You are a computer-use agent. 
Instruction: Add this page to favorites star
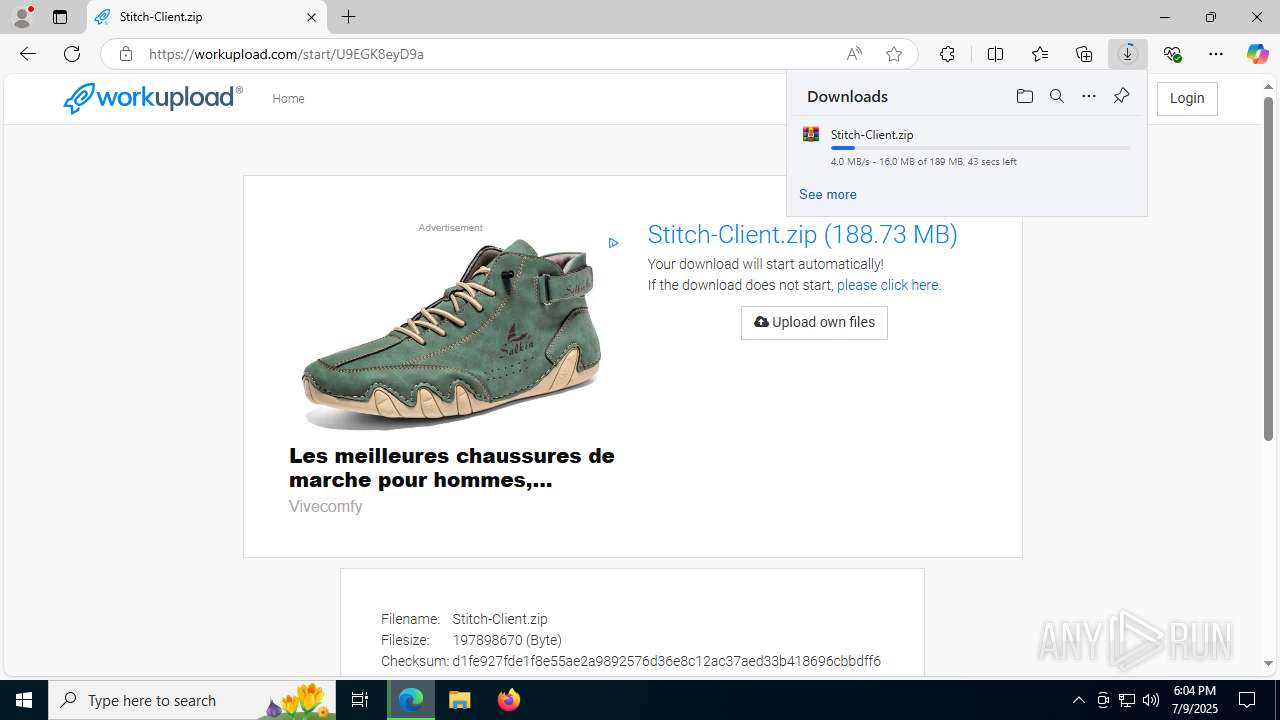click(894, 54)
